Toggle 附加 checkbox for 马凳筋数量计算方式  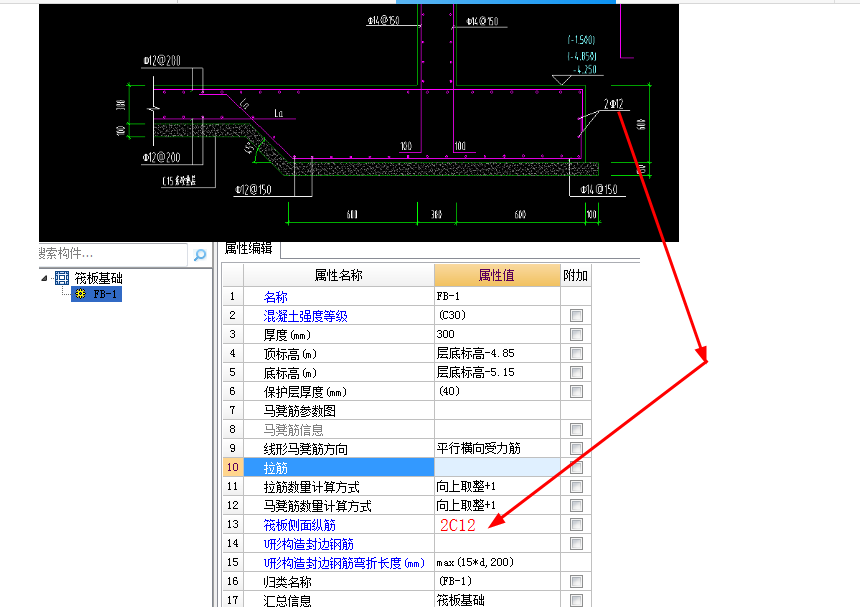click(x=576, y=506)
